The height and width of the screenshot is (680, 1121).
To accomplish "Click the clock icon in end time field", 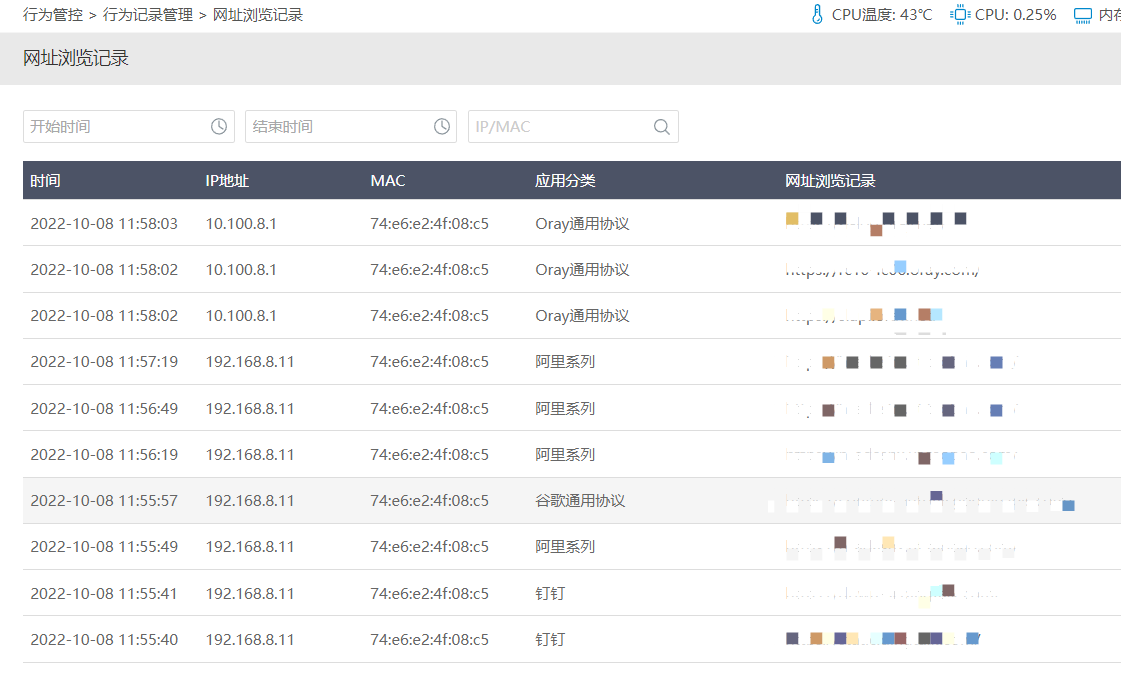I will (442, 127).
